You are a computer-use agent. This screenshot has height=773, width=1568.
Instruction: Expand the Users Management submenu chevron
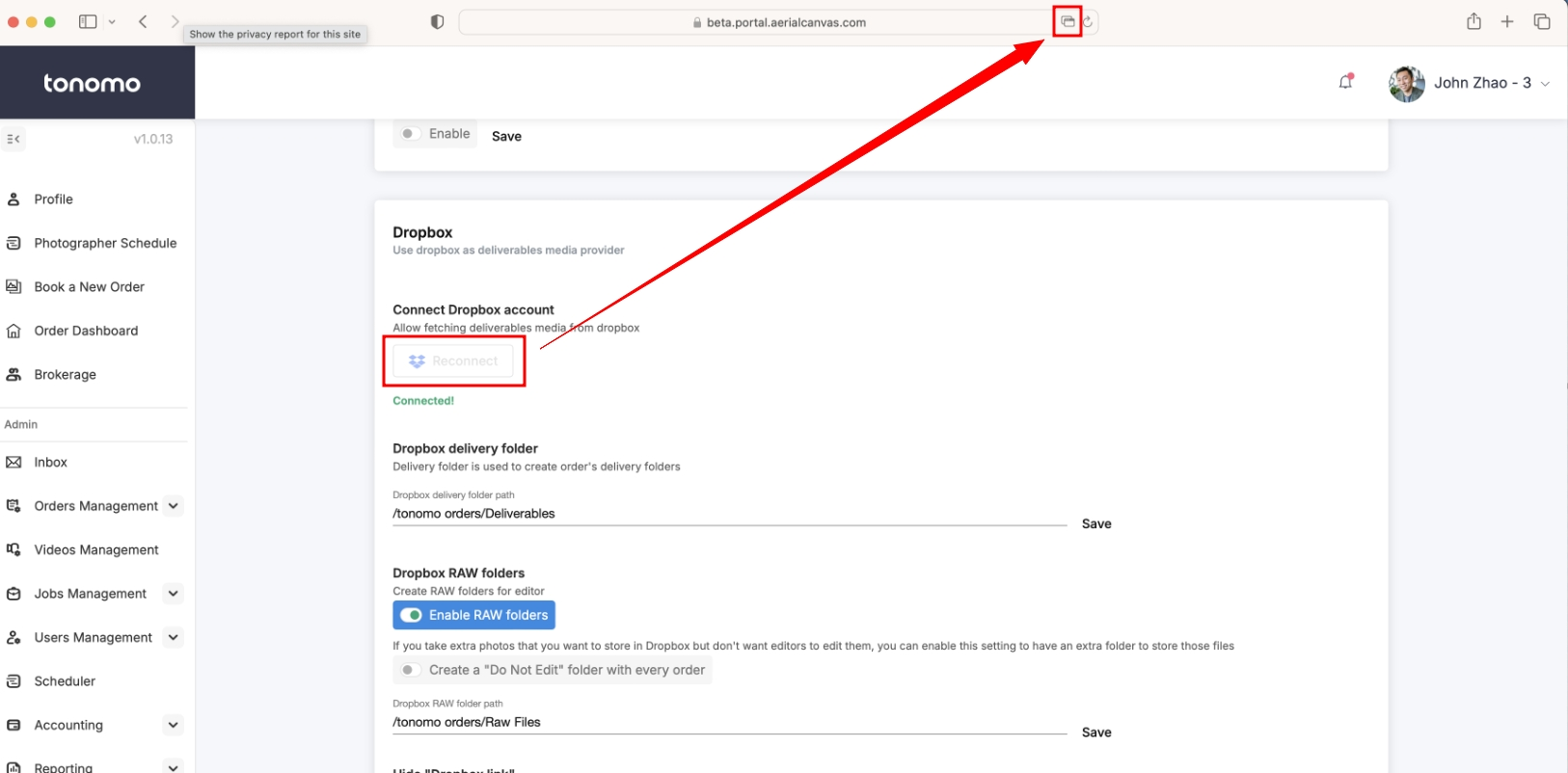[174, 637]
